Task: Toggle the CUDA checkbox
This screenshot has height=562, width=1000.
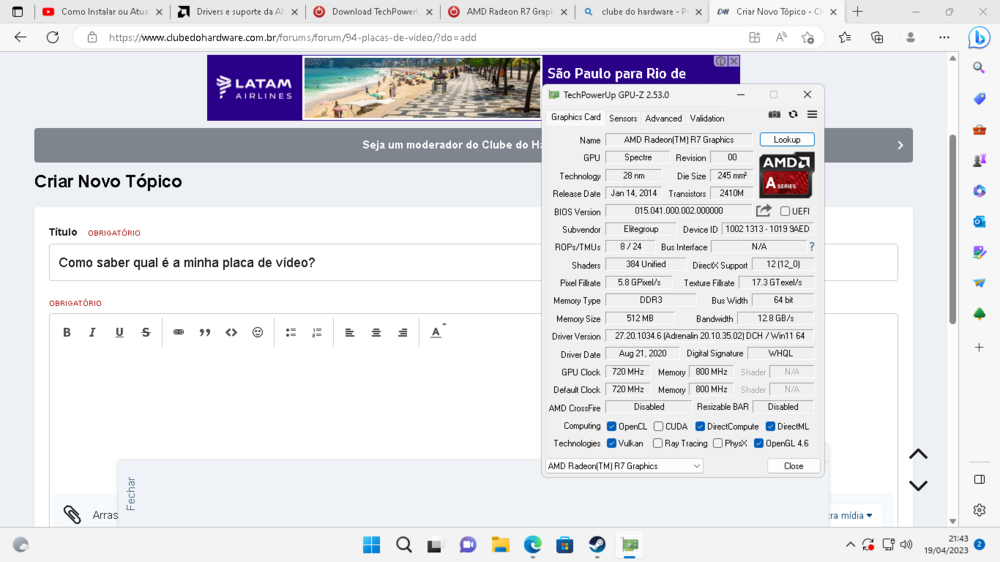Action: pos(658,426)
